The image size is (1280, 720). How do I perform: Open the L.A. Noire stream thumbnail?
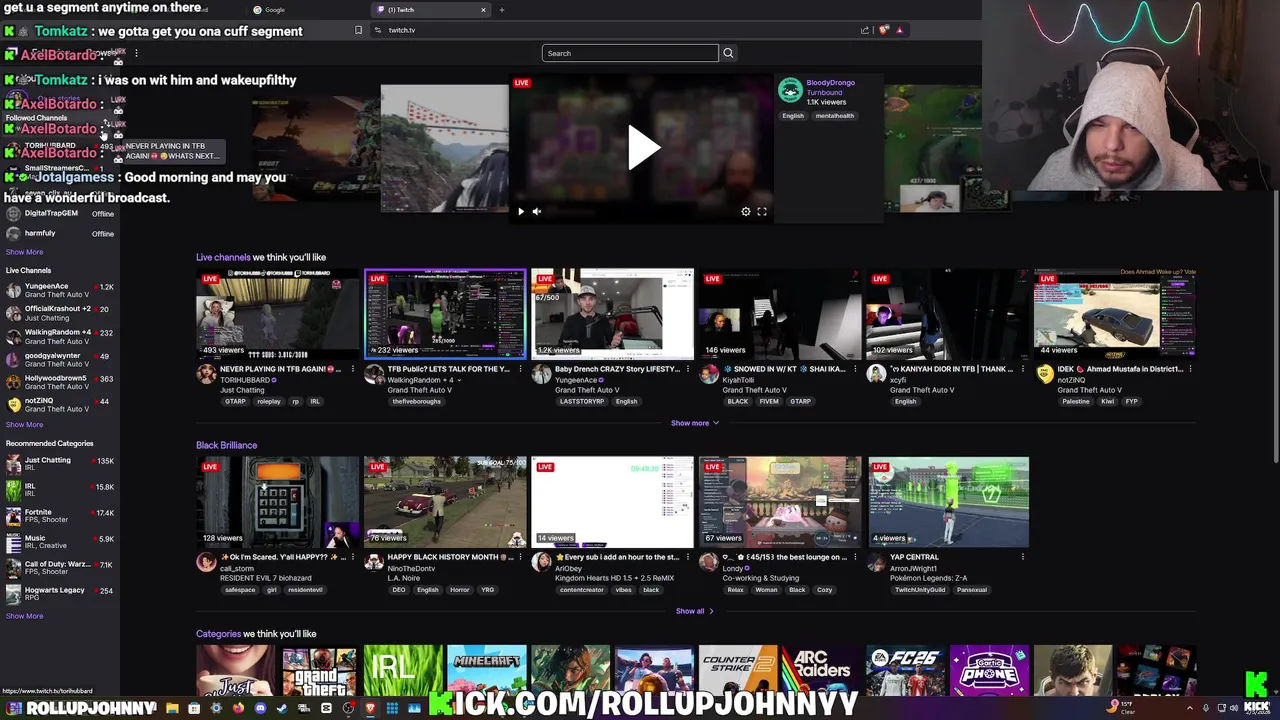(445, 502)
